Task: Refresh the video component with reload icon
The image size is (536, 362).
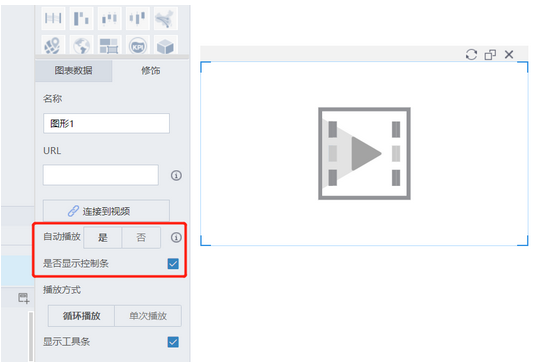Action: click(x=471, y=54)
